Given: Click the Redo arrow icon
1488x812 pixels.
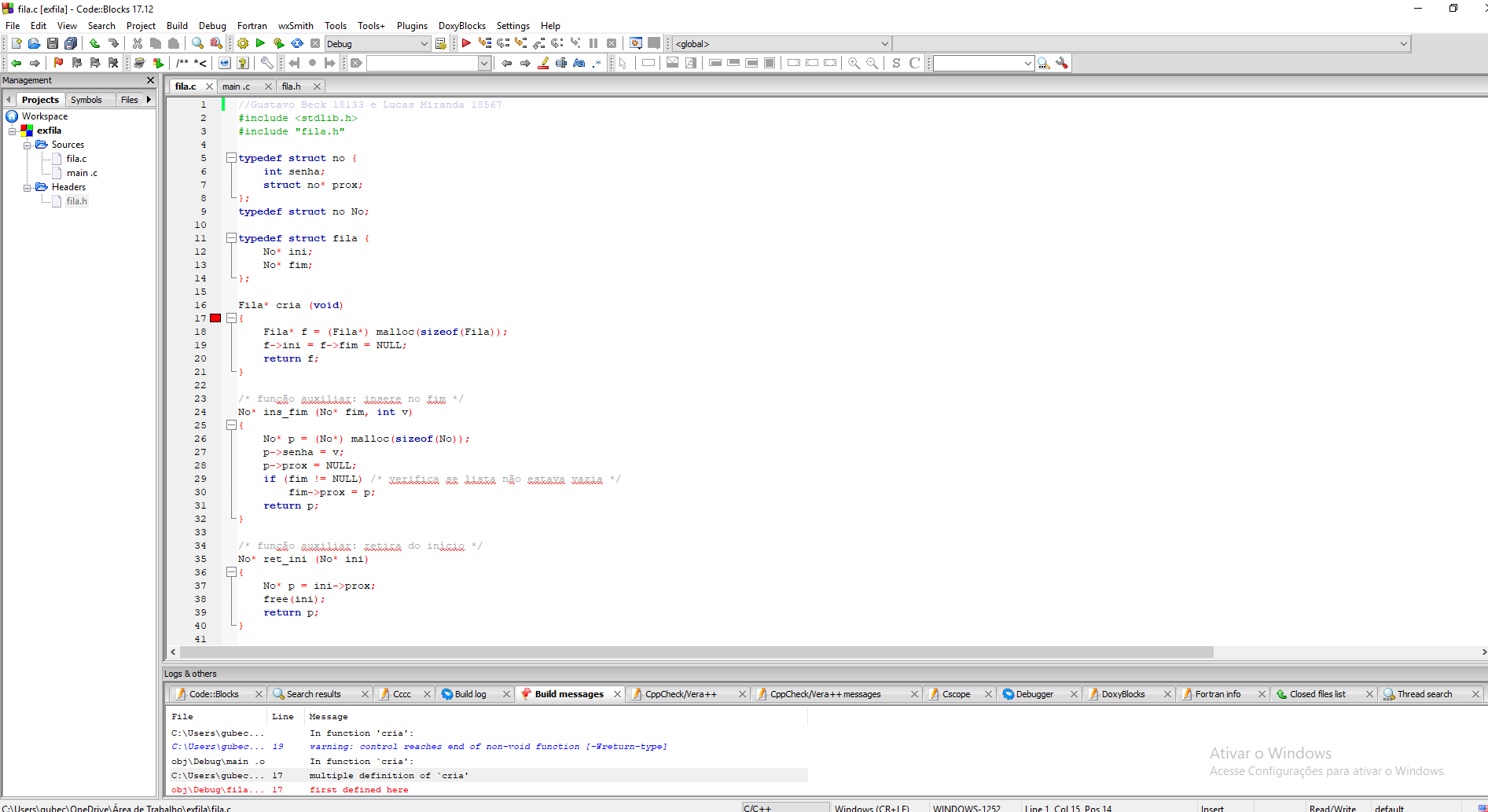Looking at the screenshot, I should [x=113, y=43].
